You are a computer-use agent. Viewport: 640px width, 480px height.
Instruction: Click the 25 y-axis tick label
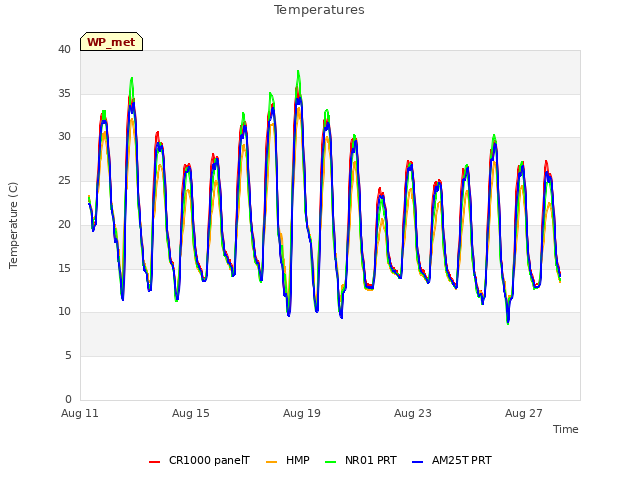[64, 180]
